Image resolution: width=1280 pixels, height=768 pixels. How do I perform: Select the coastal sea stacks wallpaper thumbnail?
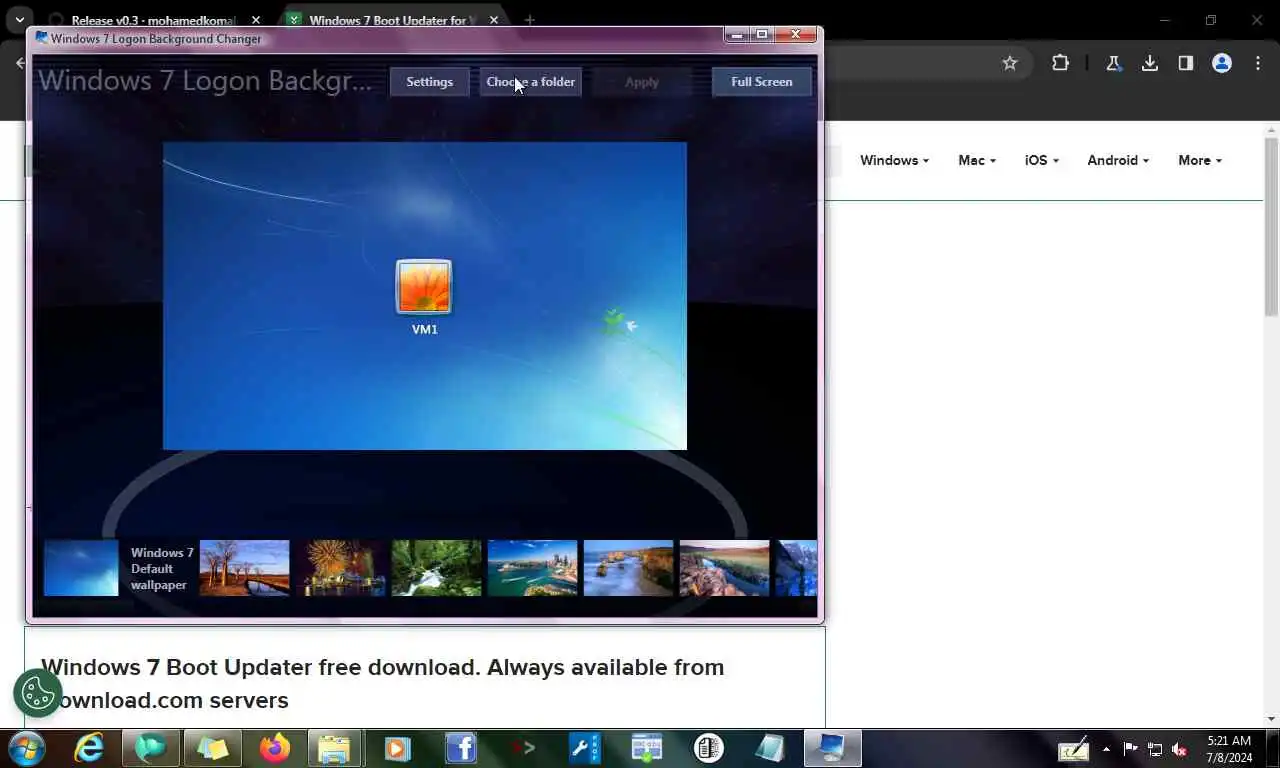(628, 568)
